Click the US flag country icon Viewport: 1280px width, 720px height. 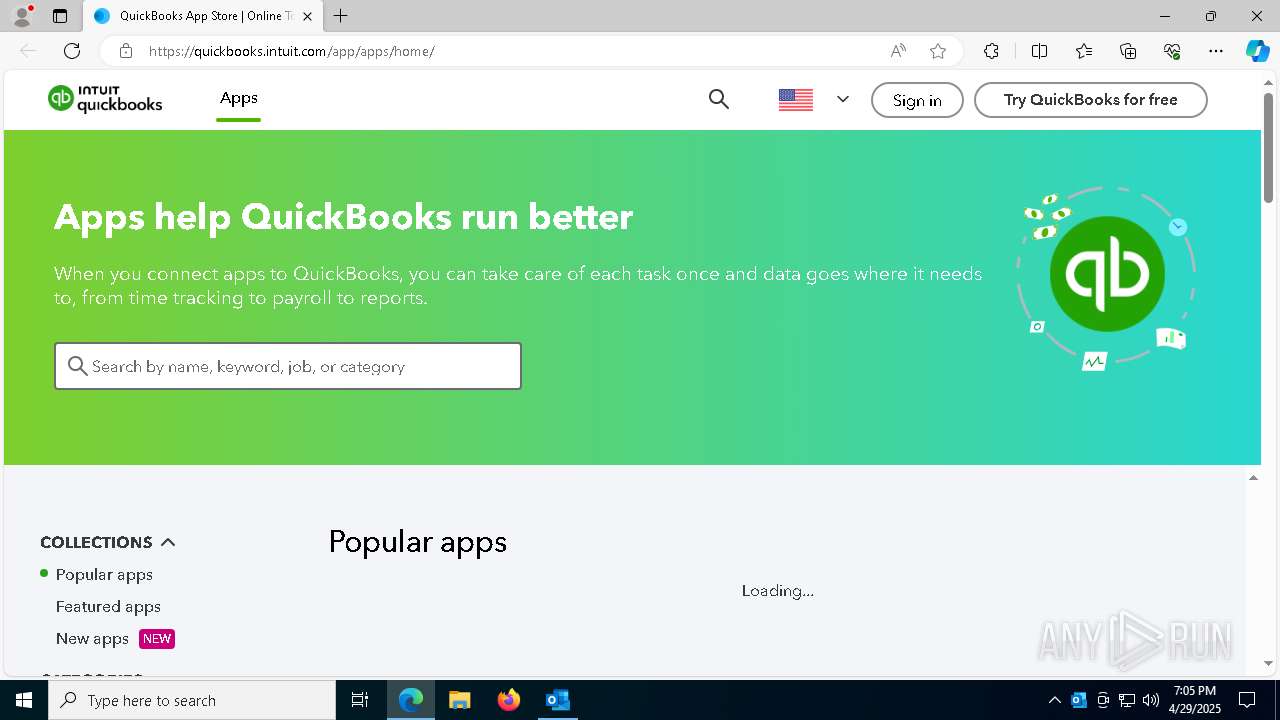coord(796,100)
